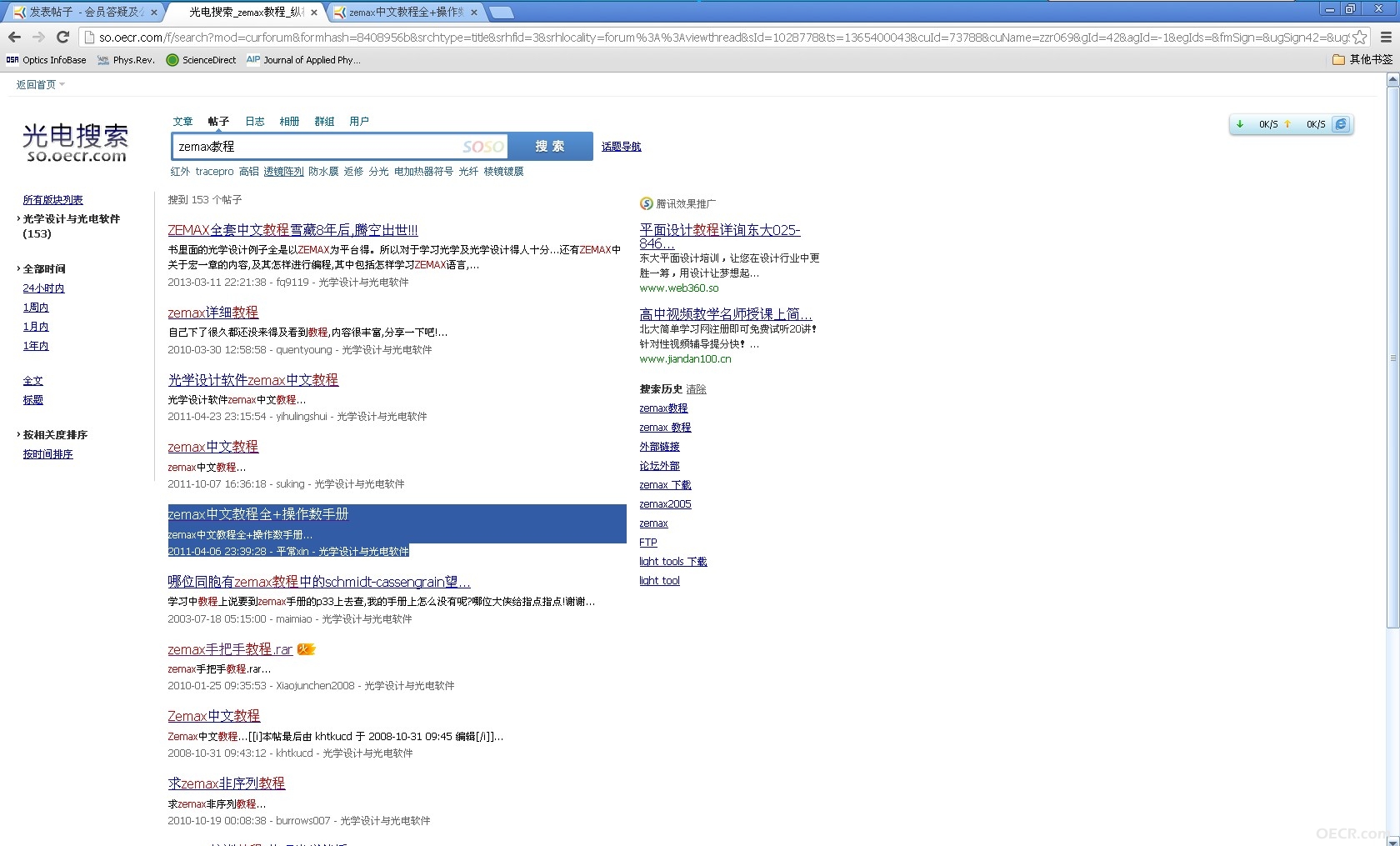1400x846 pixels.
Task: Open the 其他书签 bookmarks folder
Action: [x=1362, y=59]
